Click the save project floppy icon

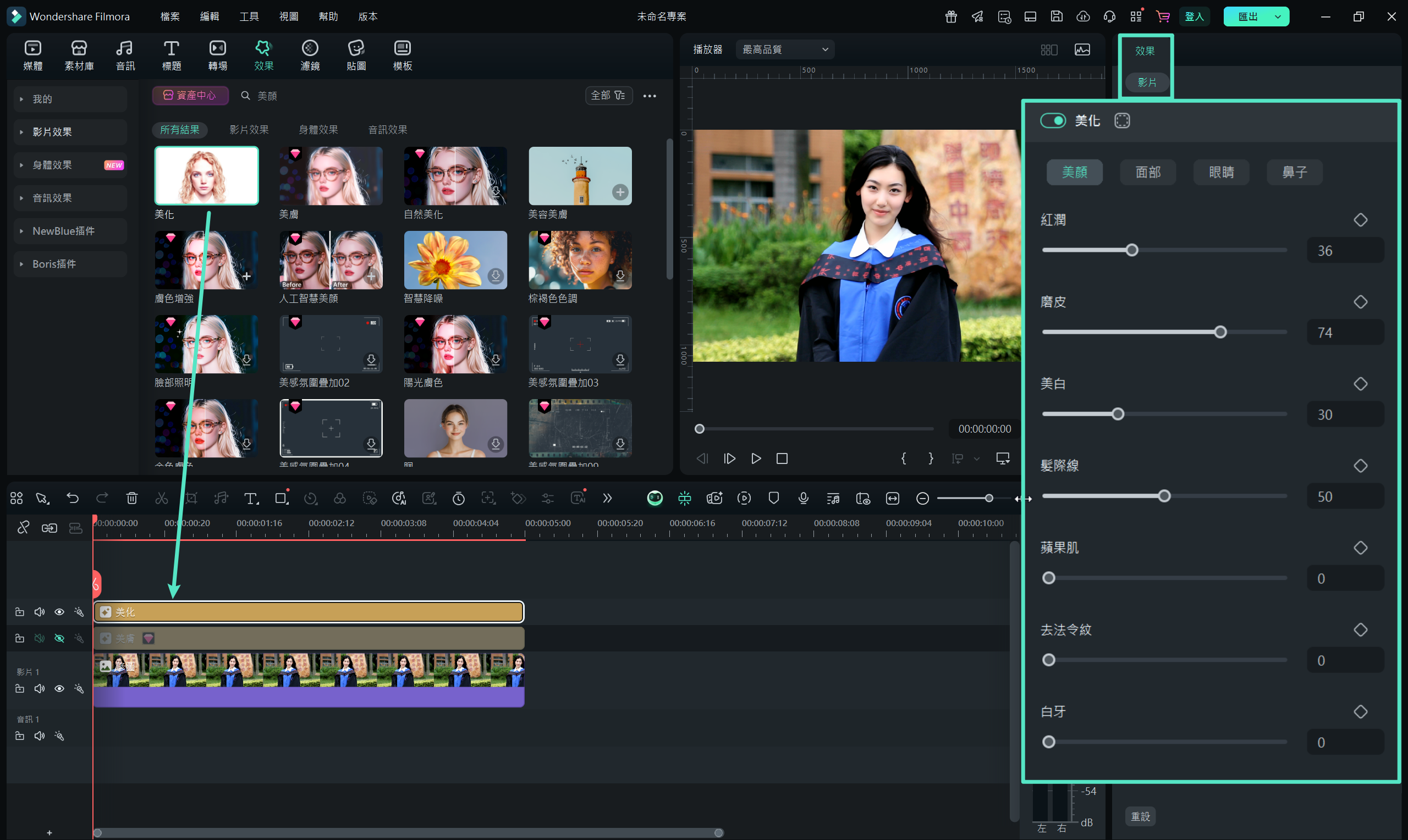(1057, 16)
